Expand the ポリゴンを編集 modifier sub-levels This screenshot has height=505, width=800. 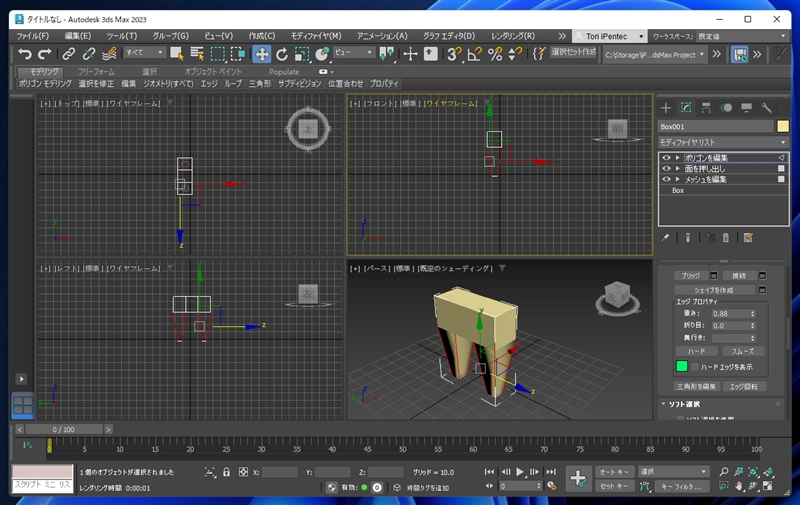678,158
